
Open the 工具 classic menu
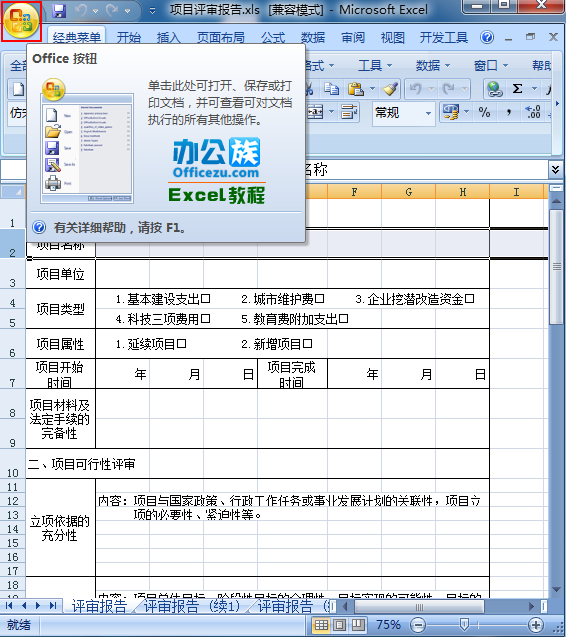tap(375, 65)
